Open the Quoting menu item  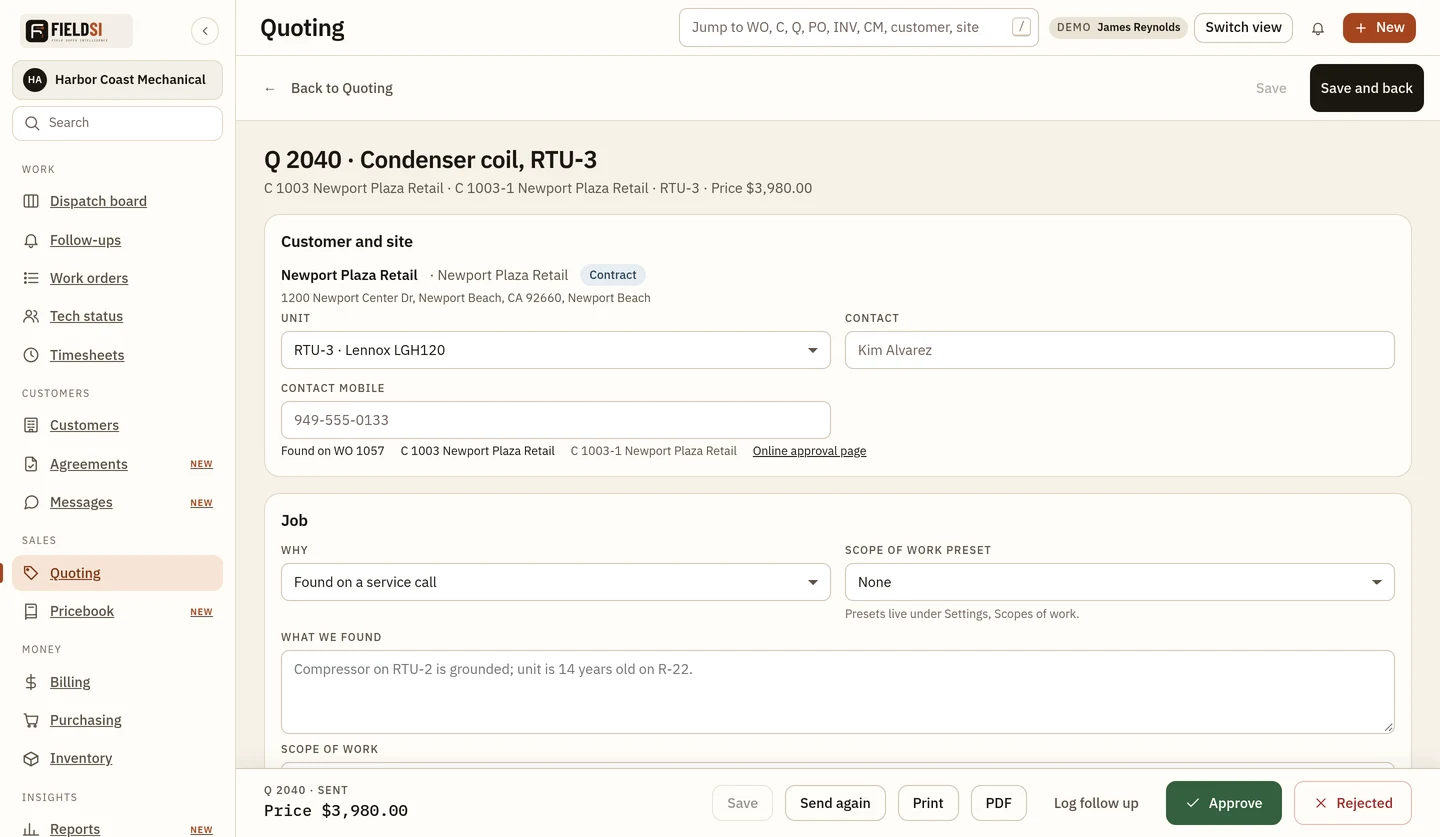click(x=117, y=573)
